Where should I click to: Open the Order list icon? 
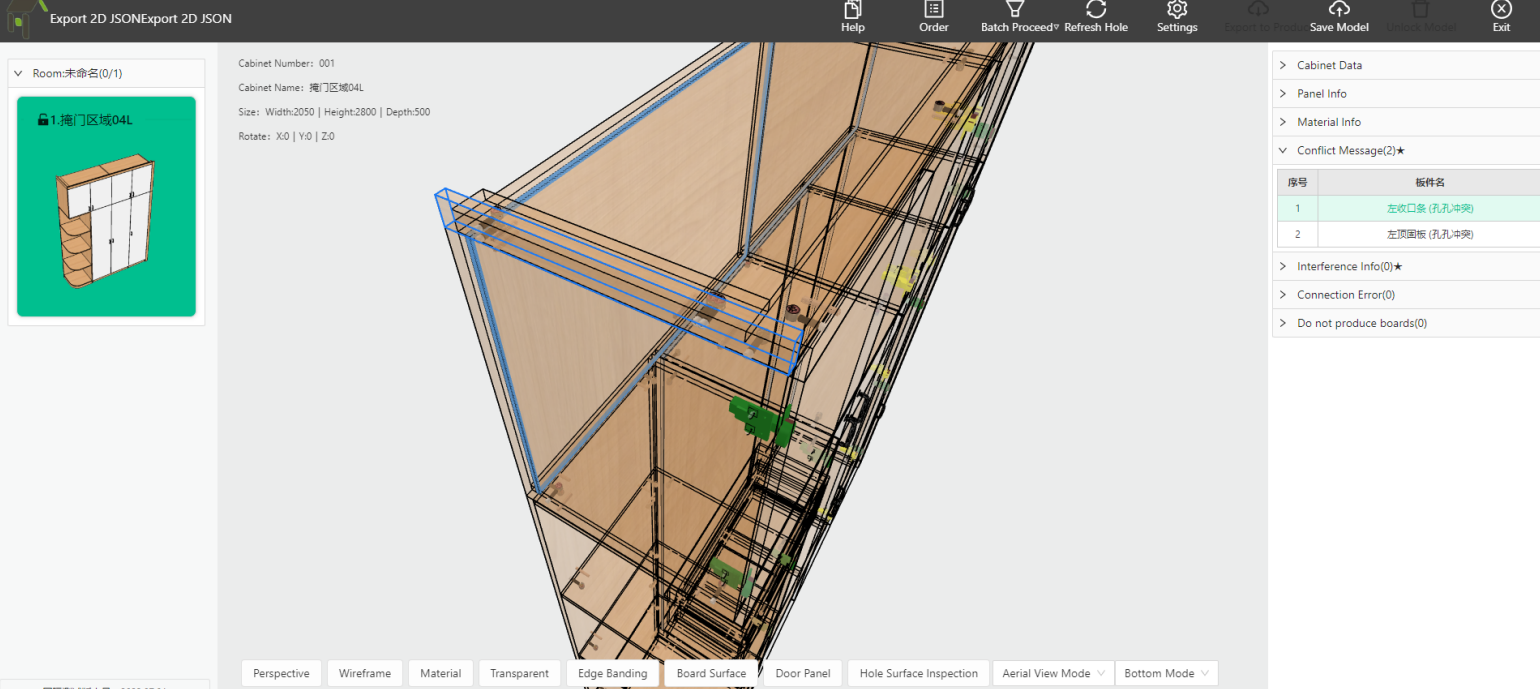(933, 9)
